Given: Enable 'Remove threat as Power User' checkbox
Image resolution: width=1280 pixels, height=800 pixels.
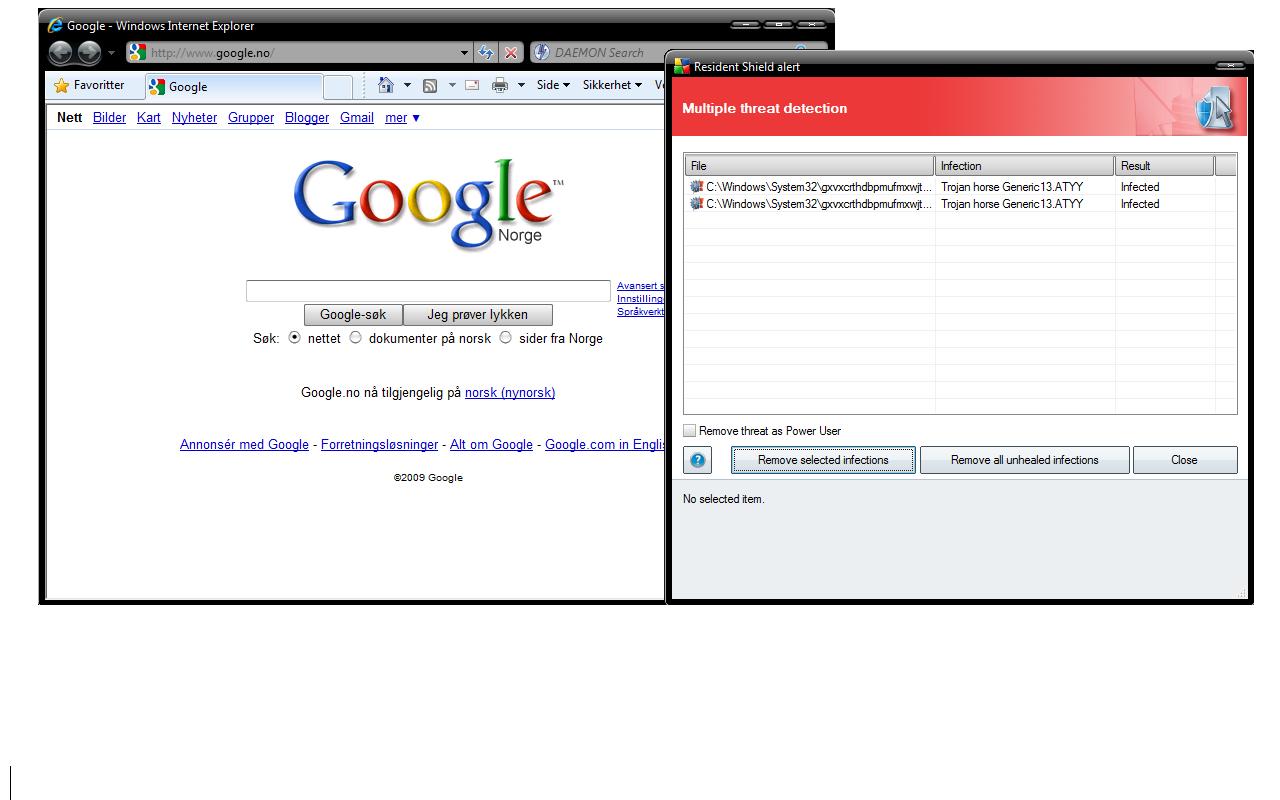Looking at the screenshot, I should [689, 431].
